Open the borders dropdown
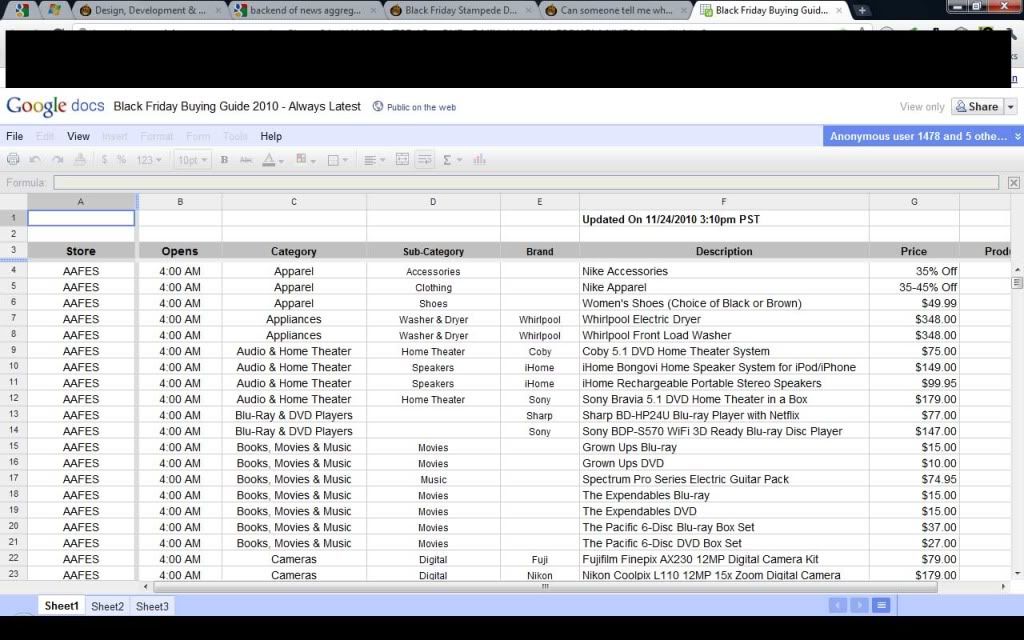The height and width of the screenshot is (640, 1024). click(x=337, y=159)
